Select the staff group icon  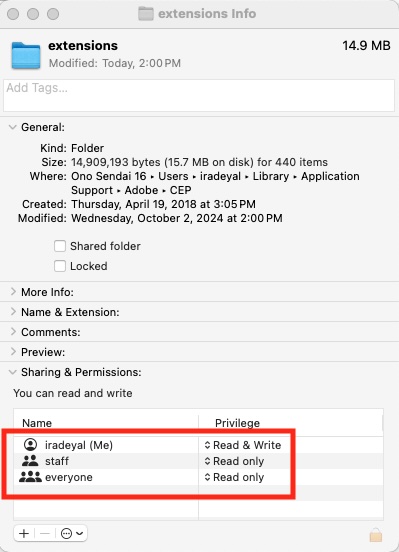point(30,461)
